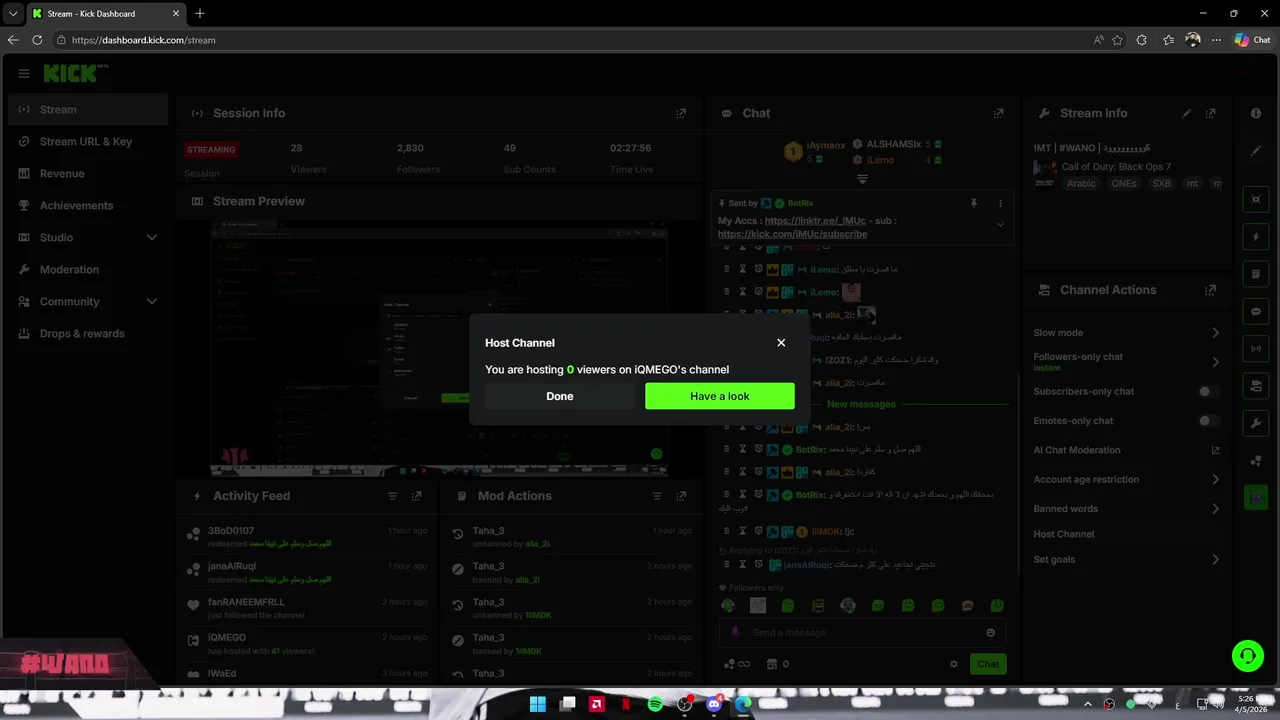Expand the chat leaderboard below iAymanx
Screen dimensions: 1280x720
coord(862,179)
